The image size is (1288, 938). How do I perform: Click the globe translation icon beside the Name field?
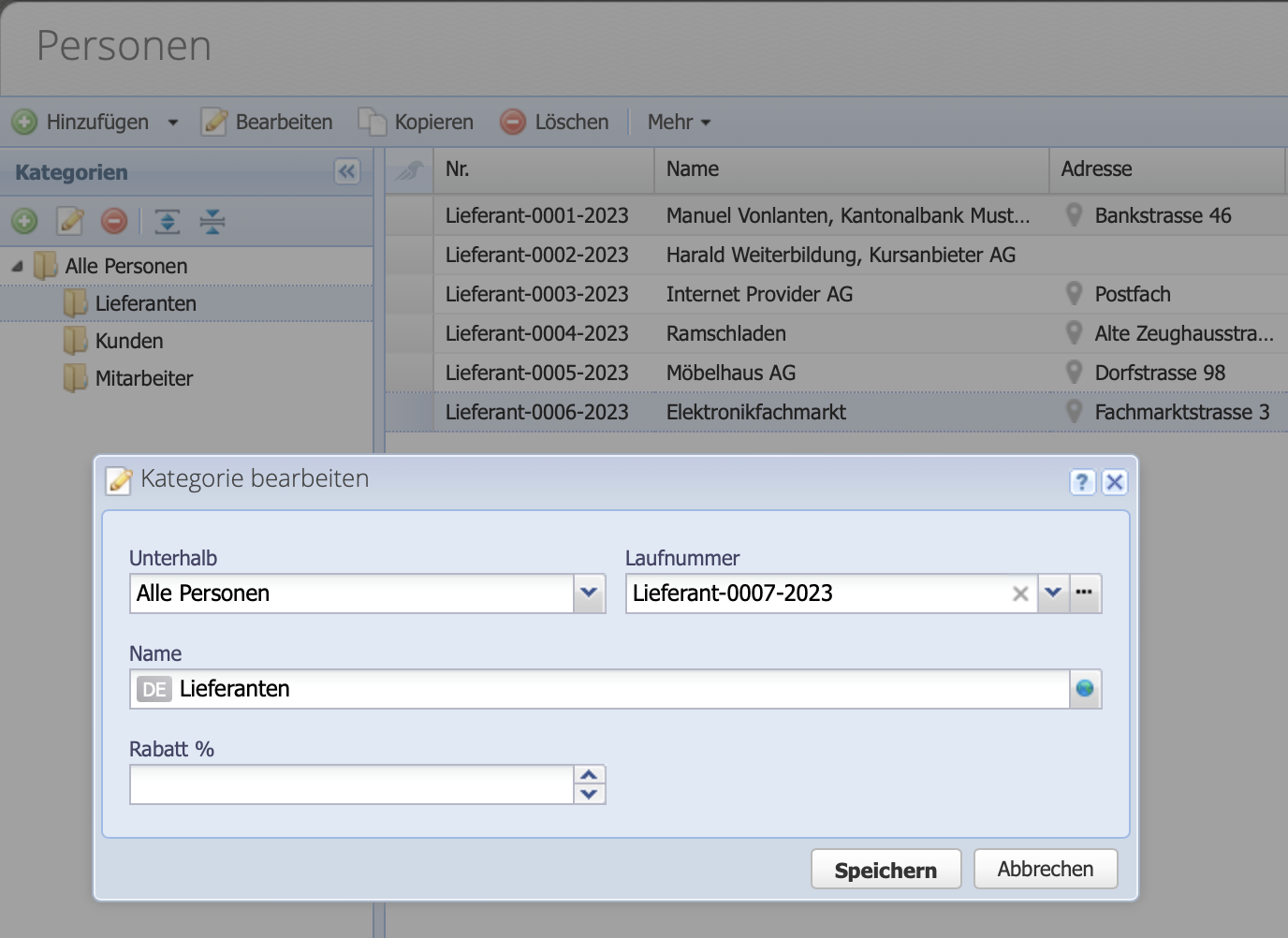pyautogui.click(x=1084, y=688)
